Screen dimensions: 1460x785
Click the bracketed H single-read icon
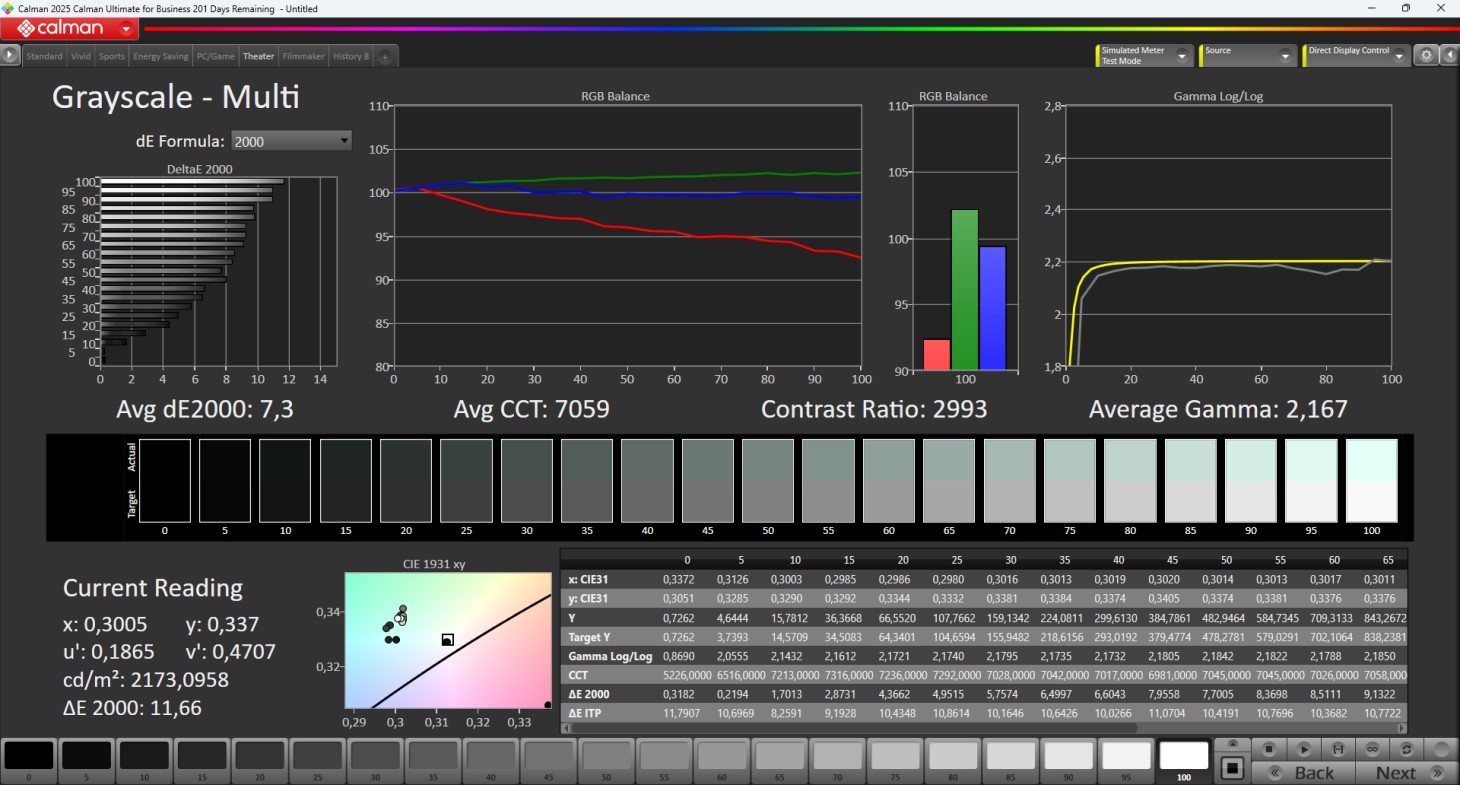click(1338, 748)
